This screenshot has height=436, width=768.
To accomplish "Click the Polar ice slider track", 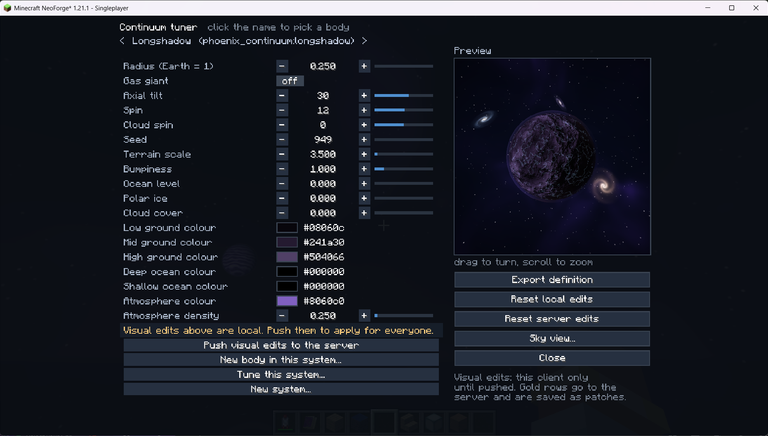I will tap(404, 198).
